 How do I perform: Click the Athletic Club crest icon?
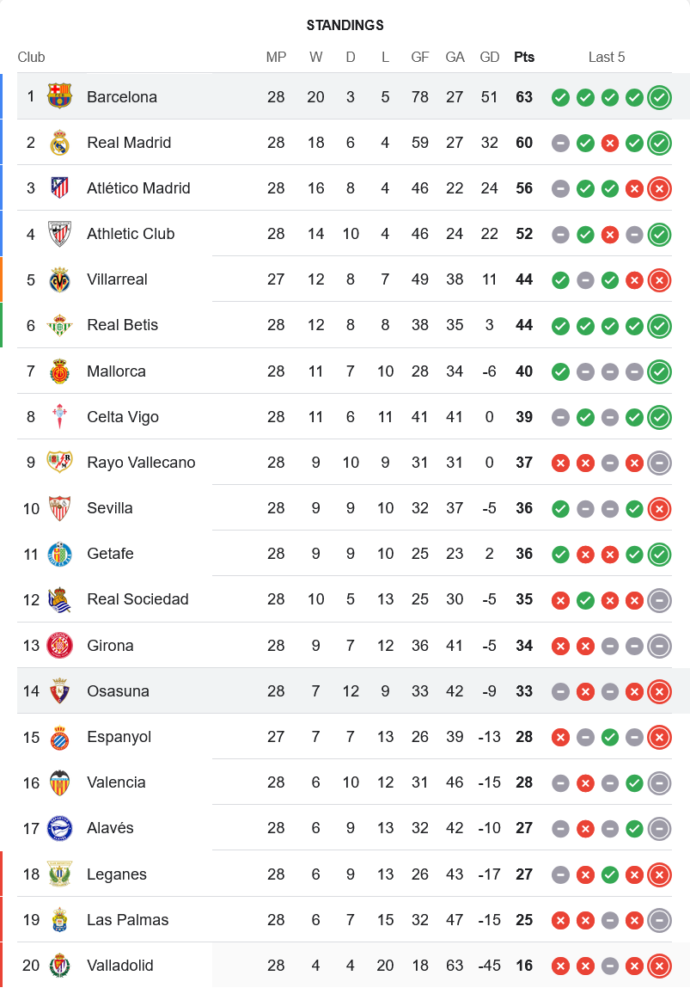click(x=60, y=234)
